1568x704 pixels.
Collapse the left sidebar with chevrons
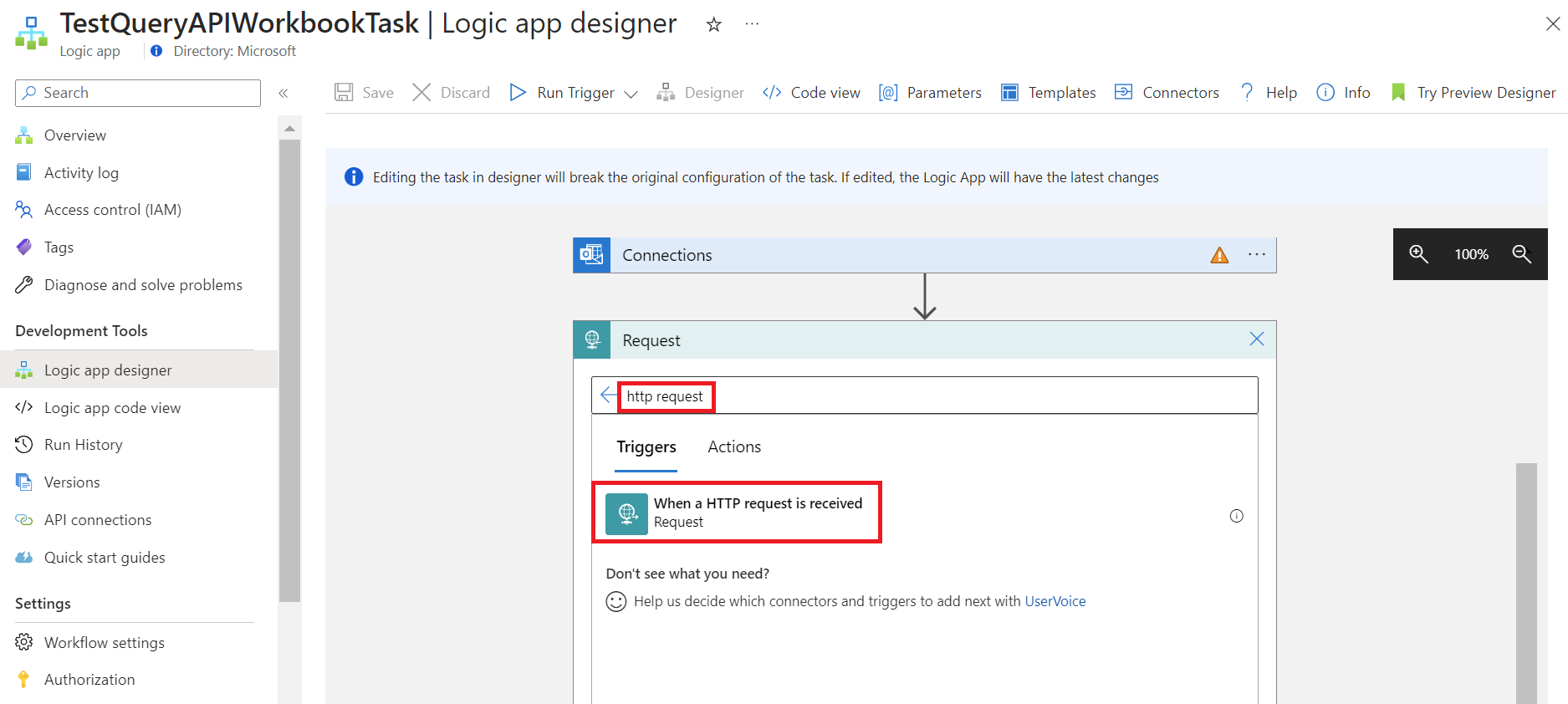tap(283, 93)
